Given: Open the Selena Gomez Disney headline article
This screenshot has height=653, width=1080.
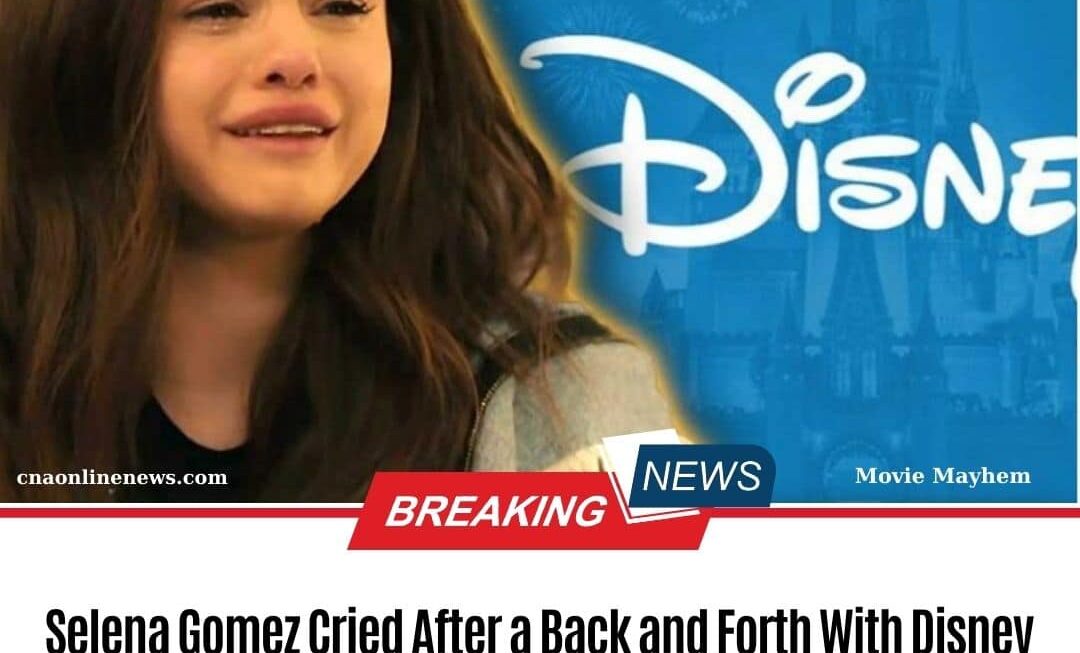Looking at the screenshot, I should click(x=539, y=630).
